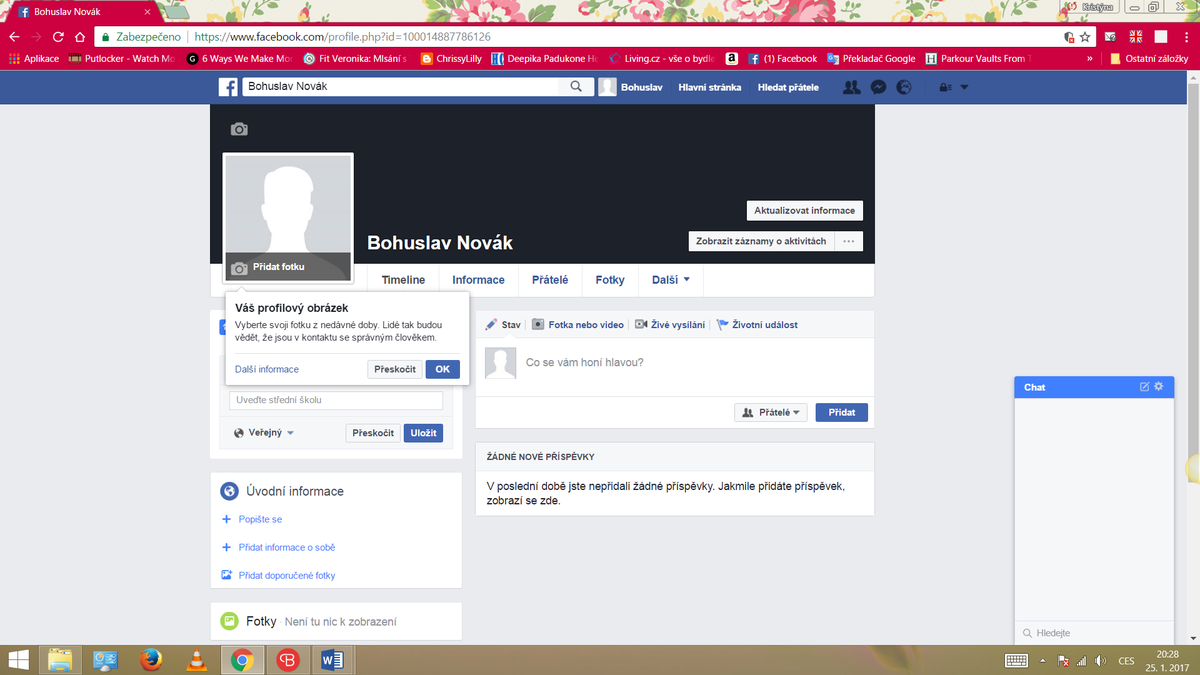
Task: Expand the Veřejný privacy dropdown
Action: [264, 433]
